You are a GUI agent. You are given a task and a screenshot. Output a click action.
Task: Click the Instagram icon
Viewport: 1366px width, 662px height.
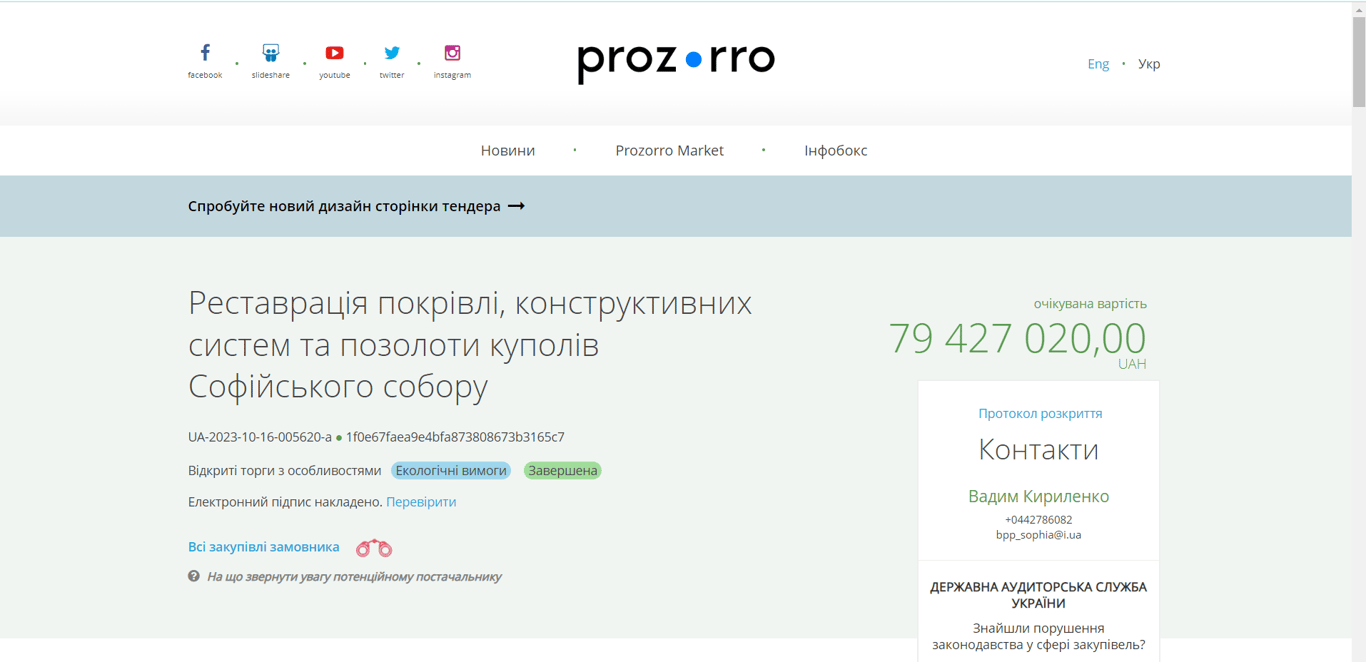point(452,53)
